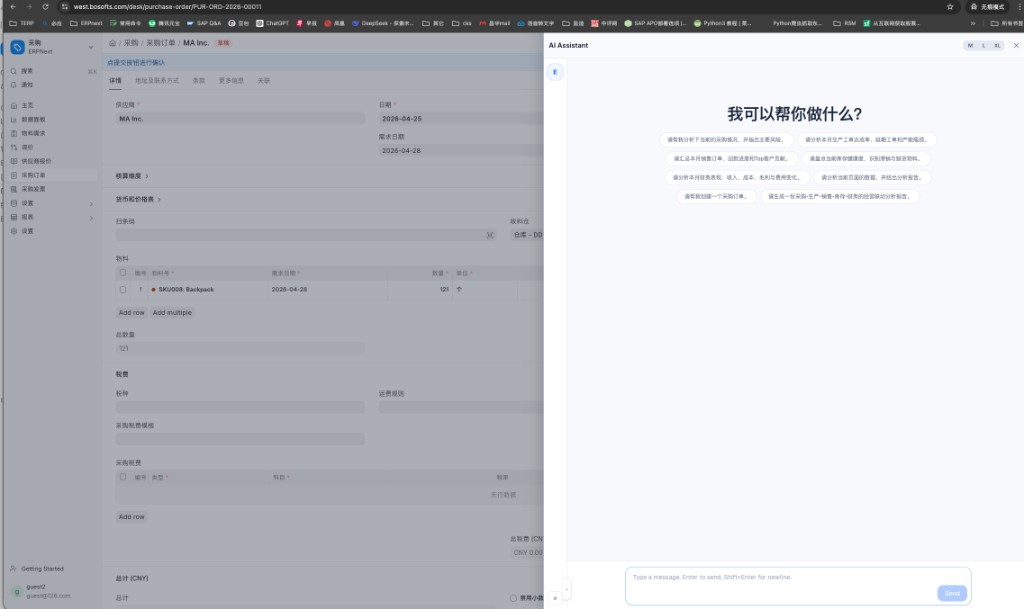Open the ChatGPT bookmark
This screenshot has width=1024, height=609.
coord(272,23)
